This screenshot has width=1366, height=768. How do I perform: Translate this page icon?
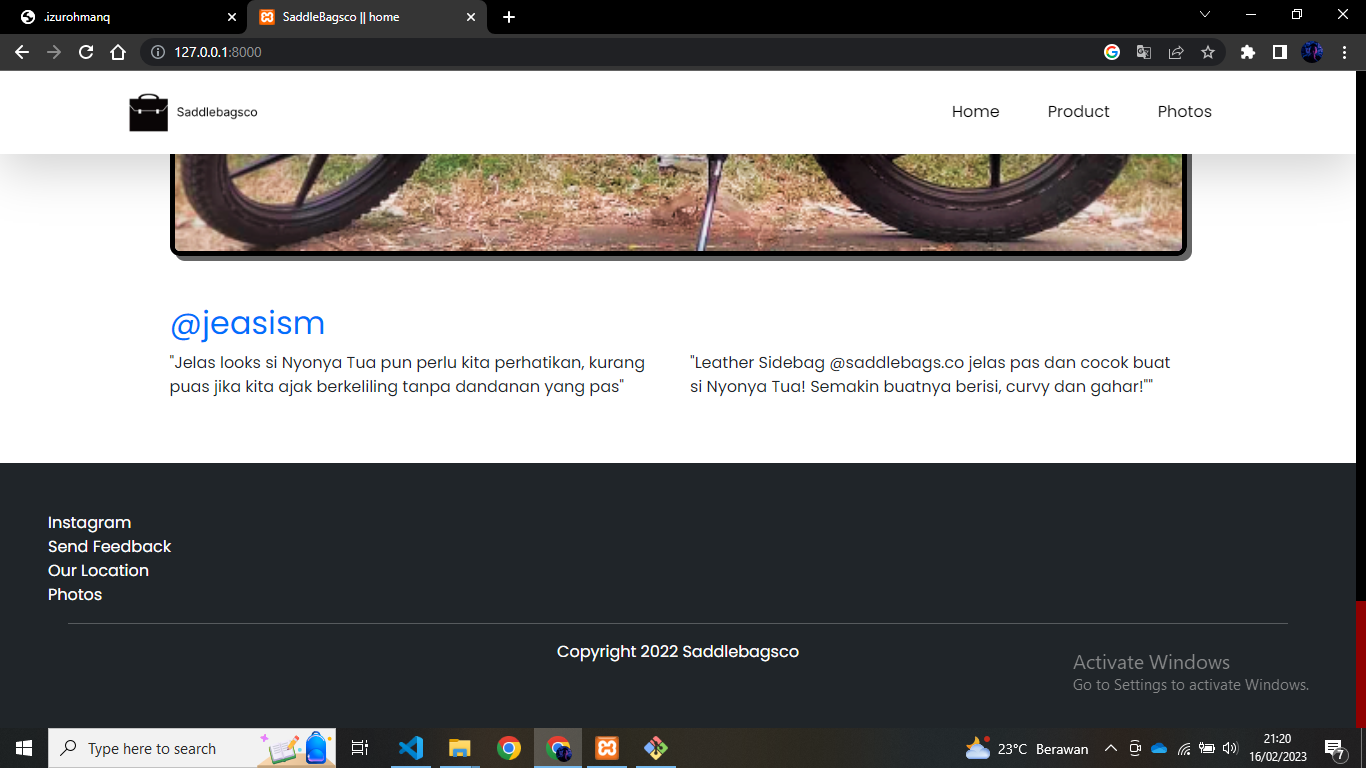[1144, 52]
